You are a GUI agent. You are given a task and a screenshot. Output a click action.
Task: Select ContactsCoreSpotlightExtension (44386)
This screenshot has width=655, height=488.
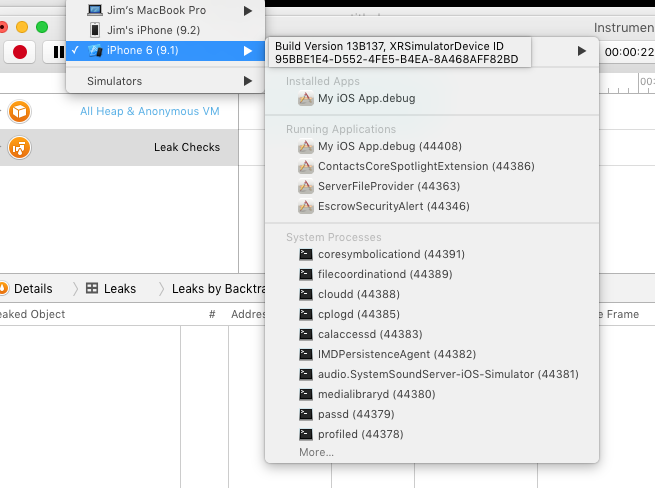pos(432,166)
